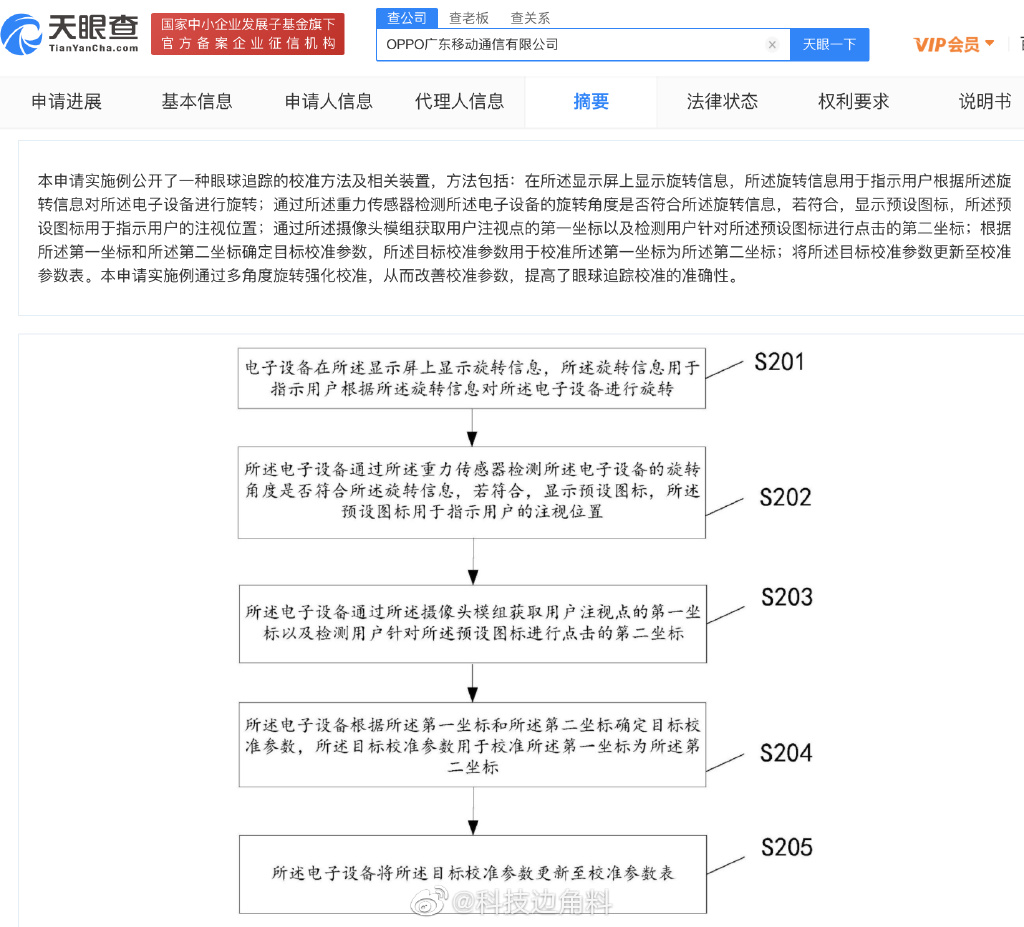Open the 申请人信息 tab
1024x927 pixels.
[x=328, y=101]
